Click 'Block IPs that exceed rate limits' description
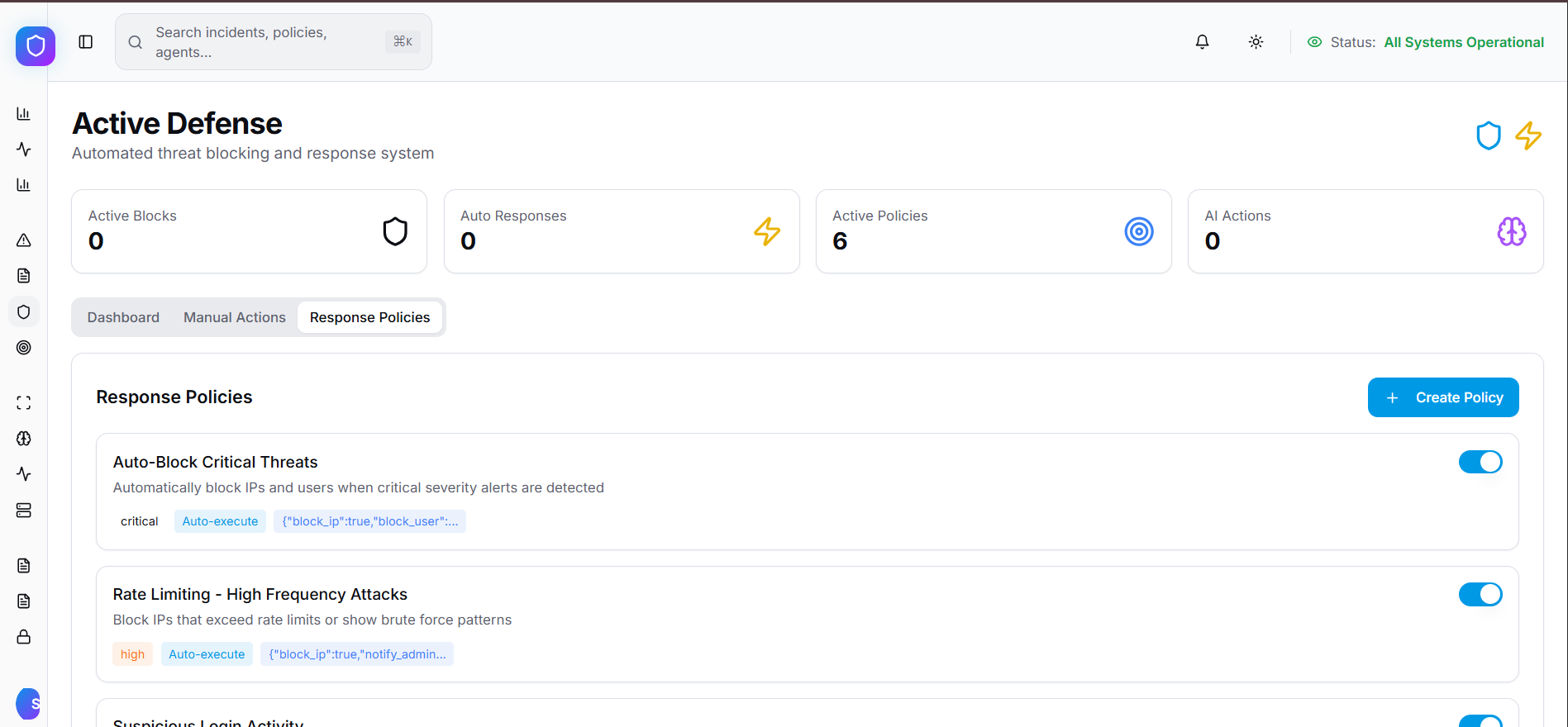1568x727 pixels. pos(312,620)
